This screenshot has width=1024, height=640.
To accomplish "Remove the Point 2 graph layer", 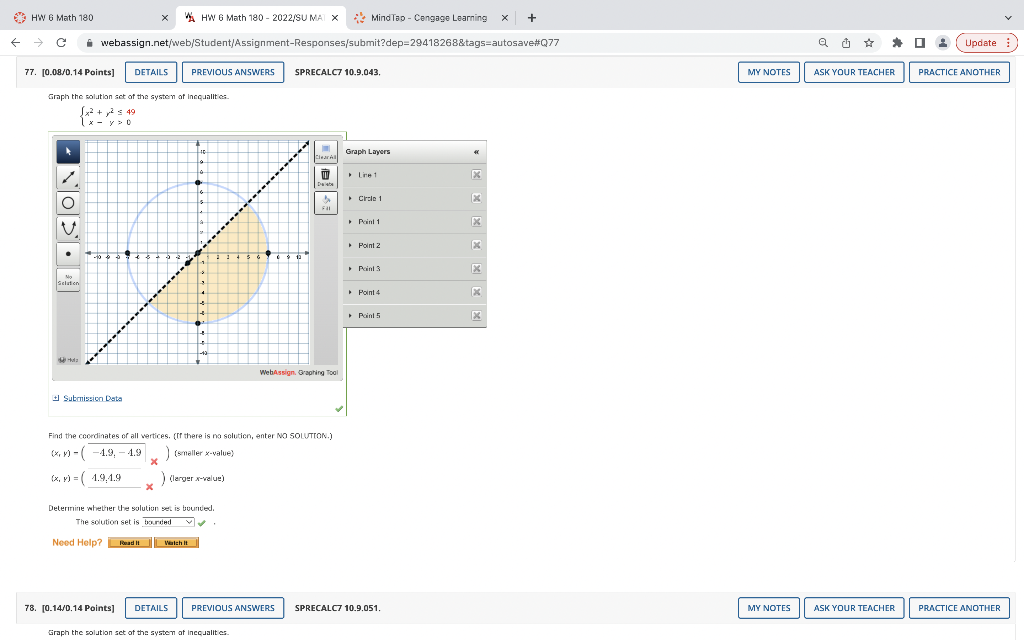I will pyautogui.click(x=477, y=245).
